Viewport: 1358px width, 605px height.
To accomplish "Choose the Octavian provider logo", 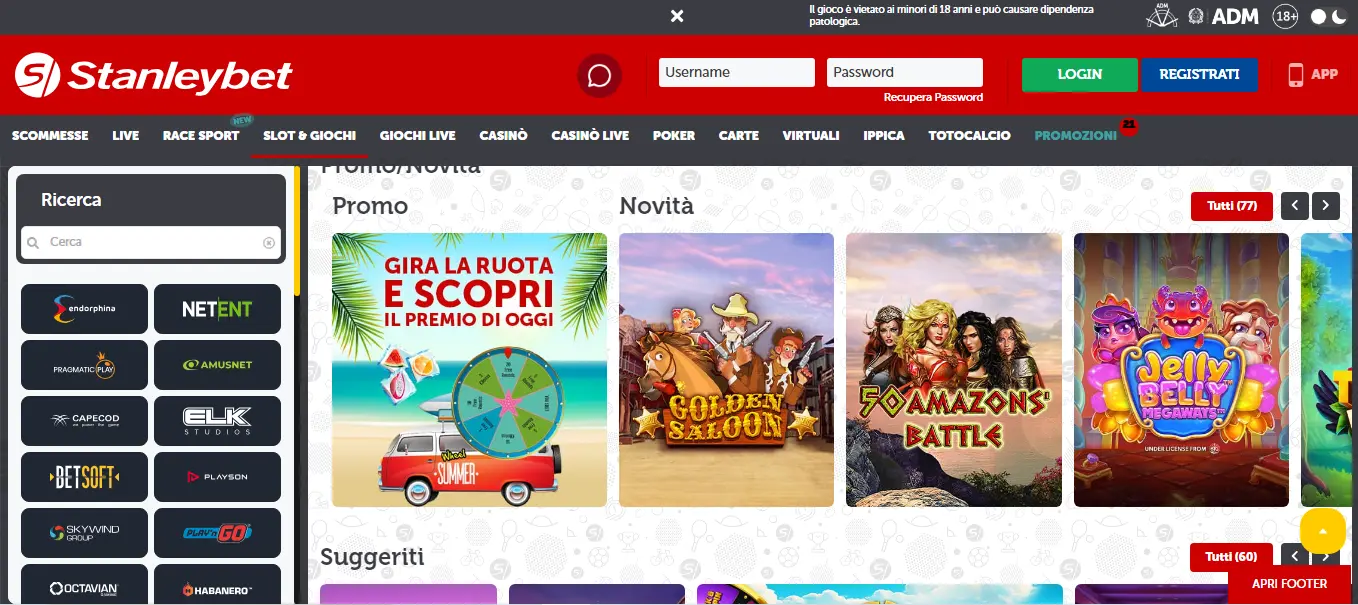I will (84, 585).
